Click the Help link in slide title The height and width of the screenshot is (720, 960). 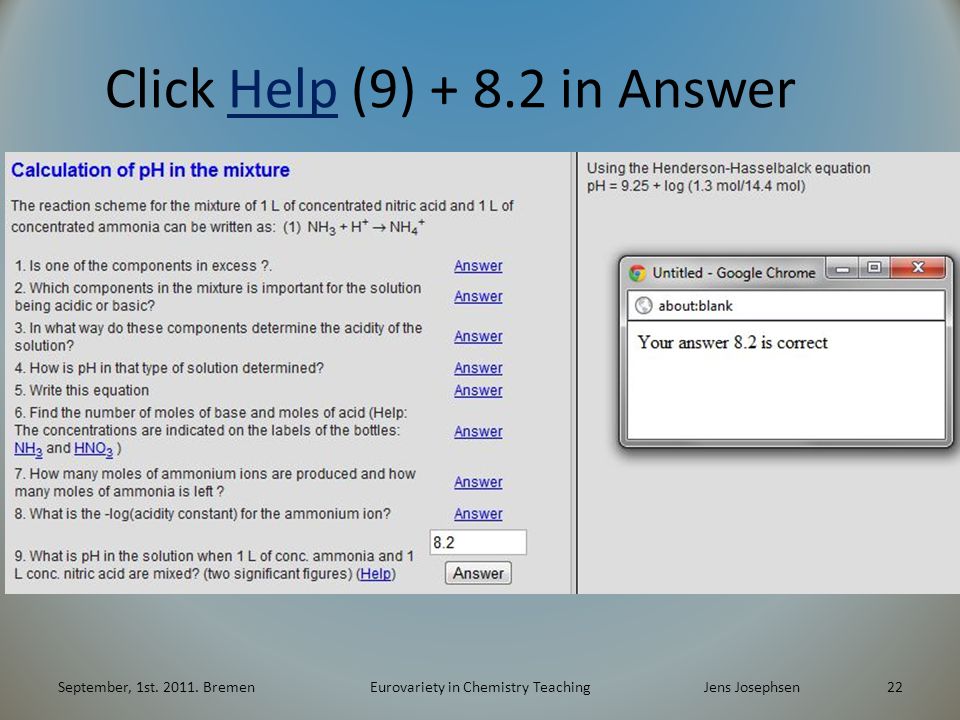pyautogui.click(x=282, y=89)
